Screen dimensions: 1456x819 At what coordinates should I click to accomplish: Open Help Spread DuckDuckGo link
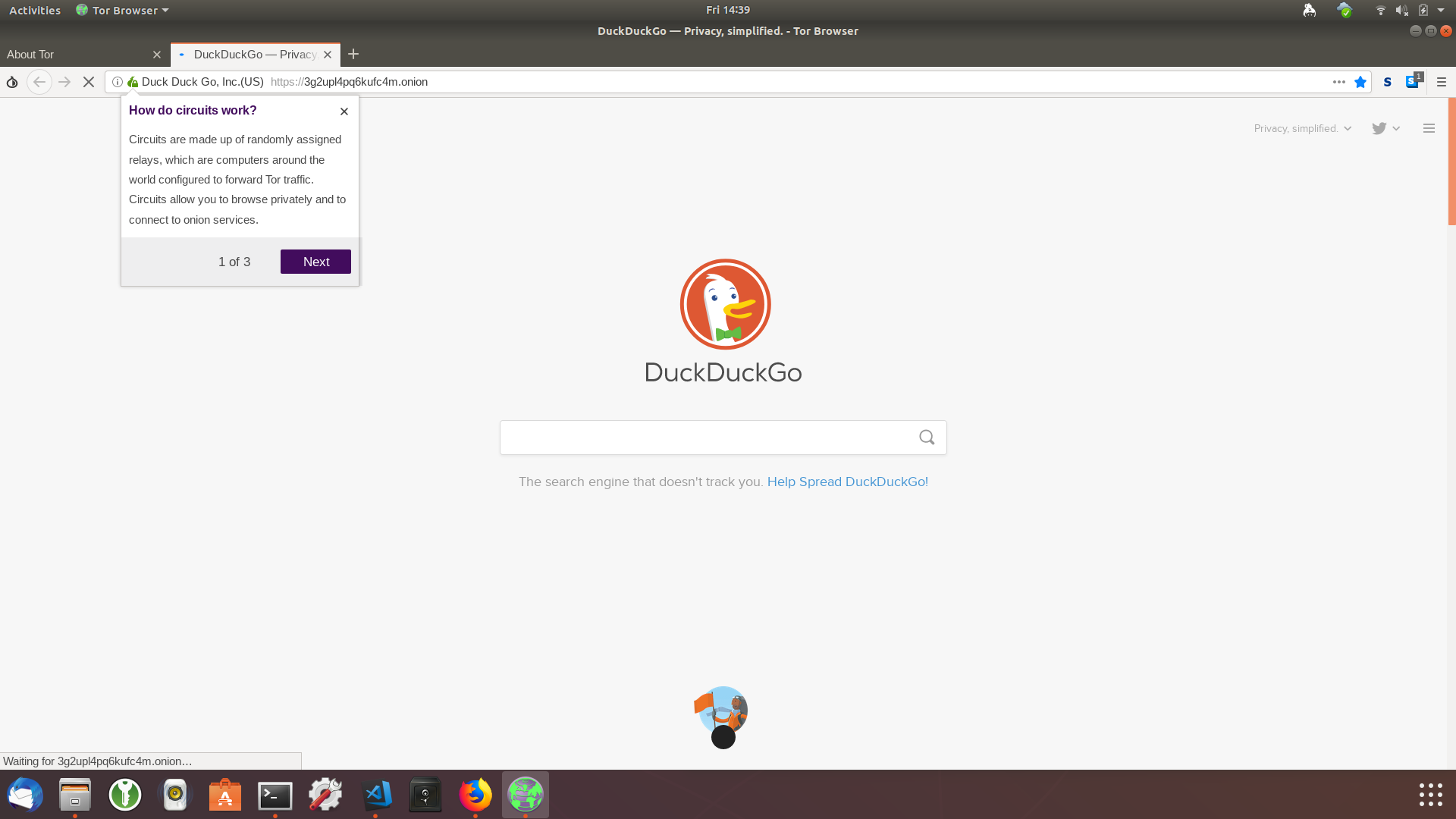click(847, 482)
